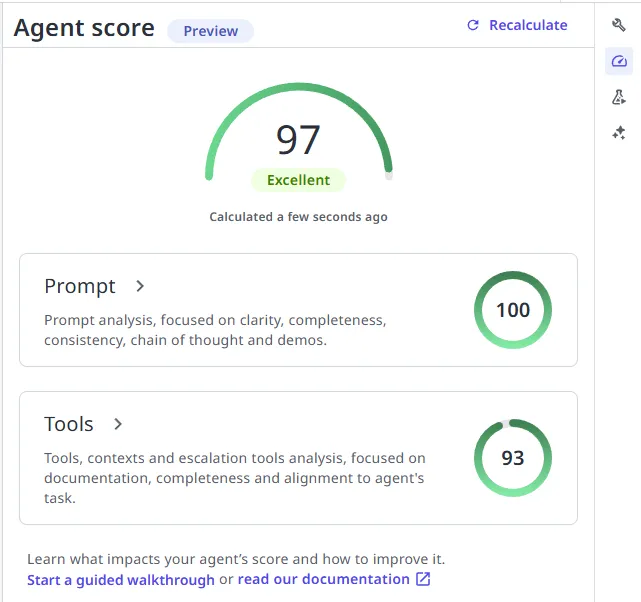The height and width of the screenshot is (602, 641).
Task: Click the overall score gauge showing 97
Action: click(x=298, y=133)
